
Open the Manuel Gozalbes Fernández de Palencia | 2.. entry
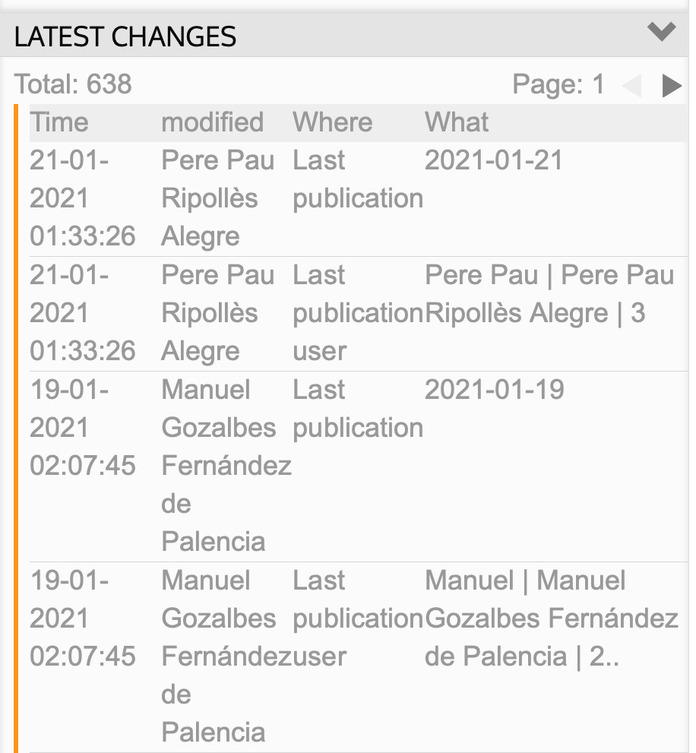(551, 618)
